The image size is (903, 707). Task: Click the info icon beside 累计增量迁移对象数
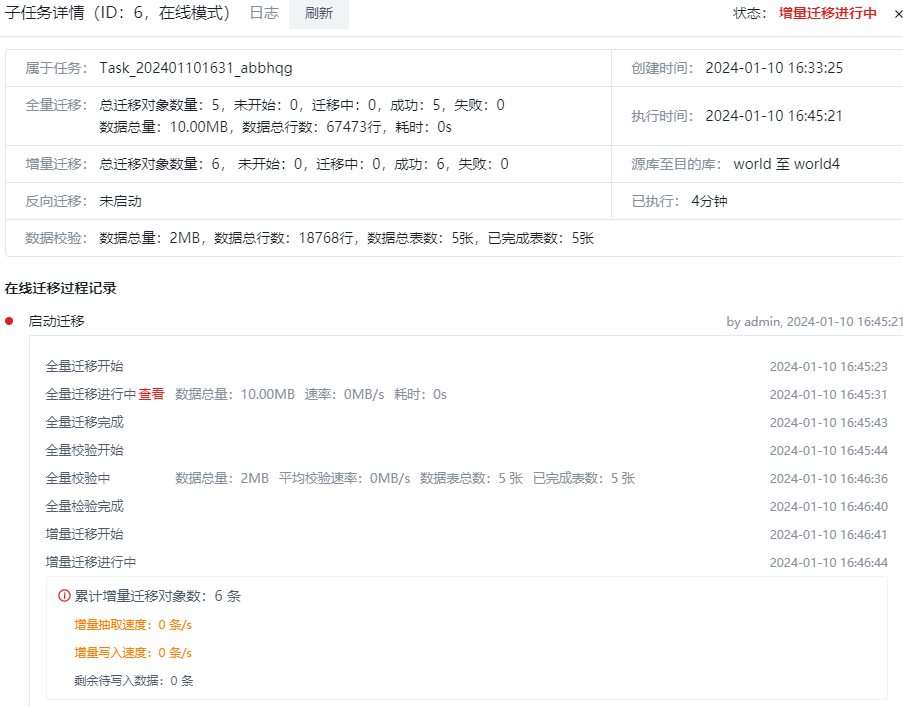click(62, 595)
